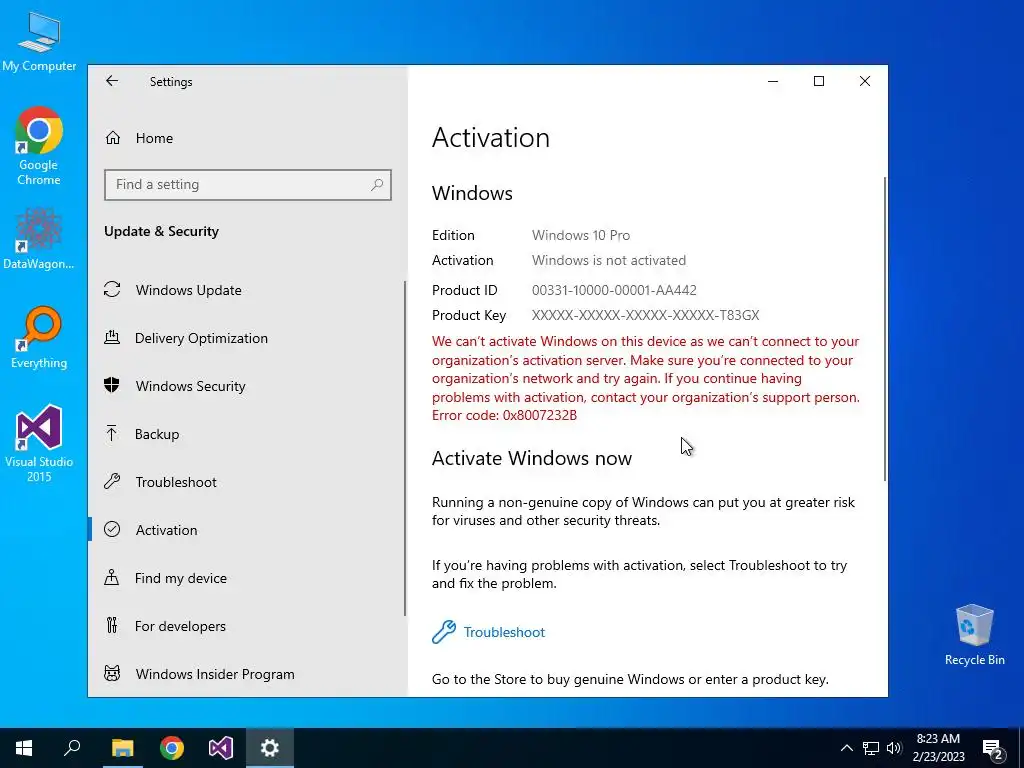Focus the Find a setting search box
The image size is (1024, 768).
[x=248, y=185]
